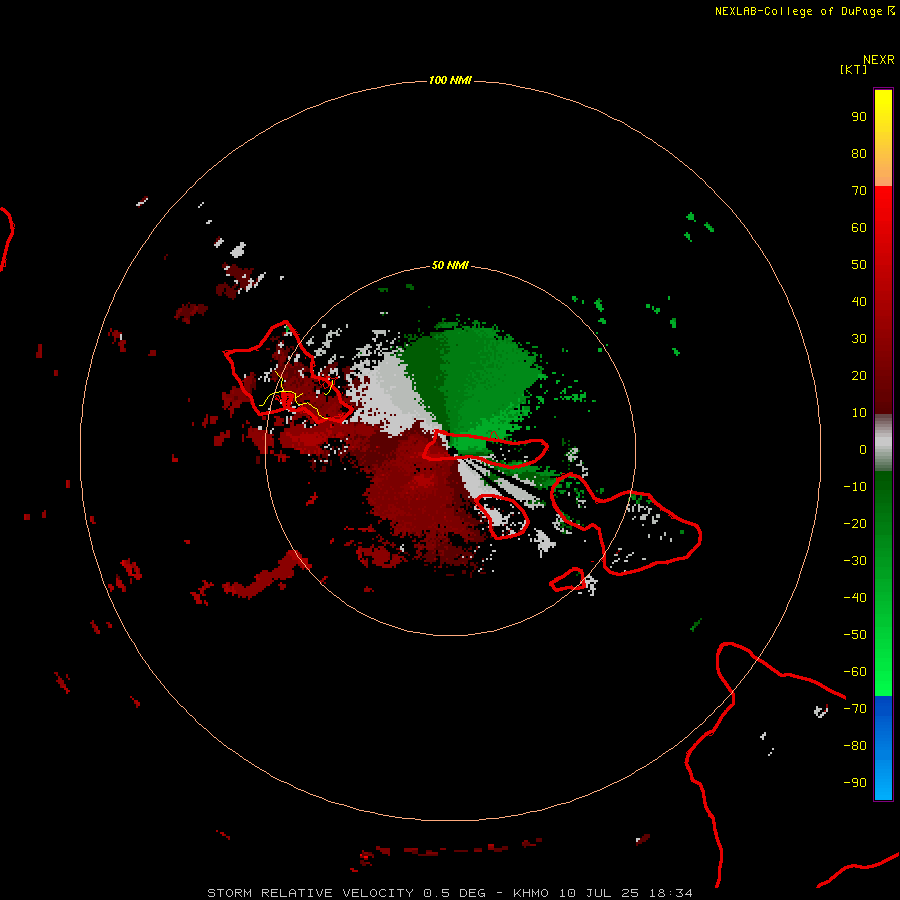The width and height of the screenshot is (900, 900).
Task: Click the -30 value on the velocity scale
Action: [855, 561]
